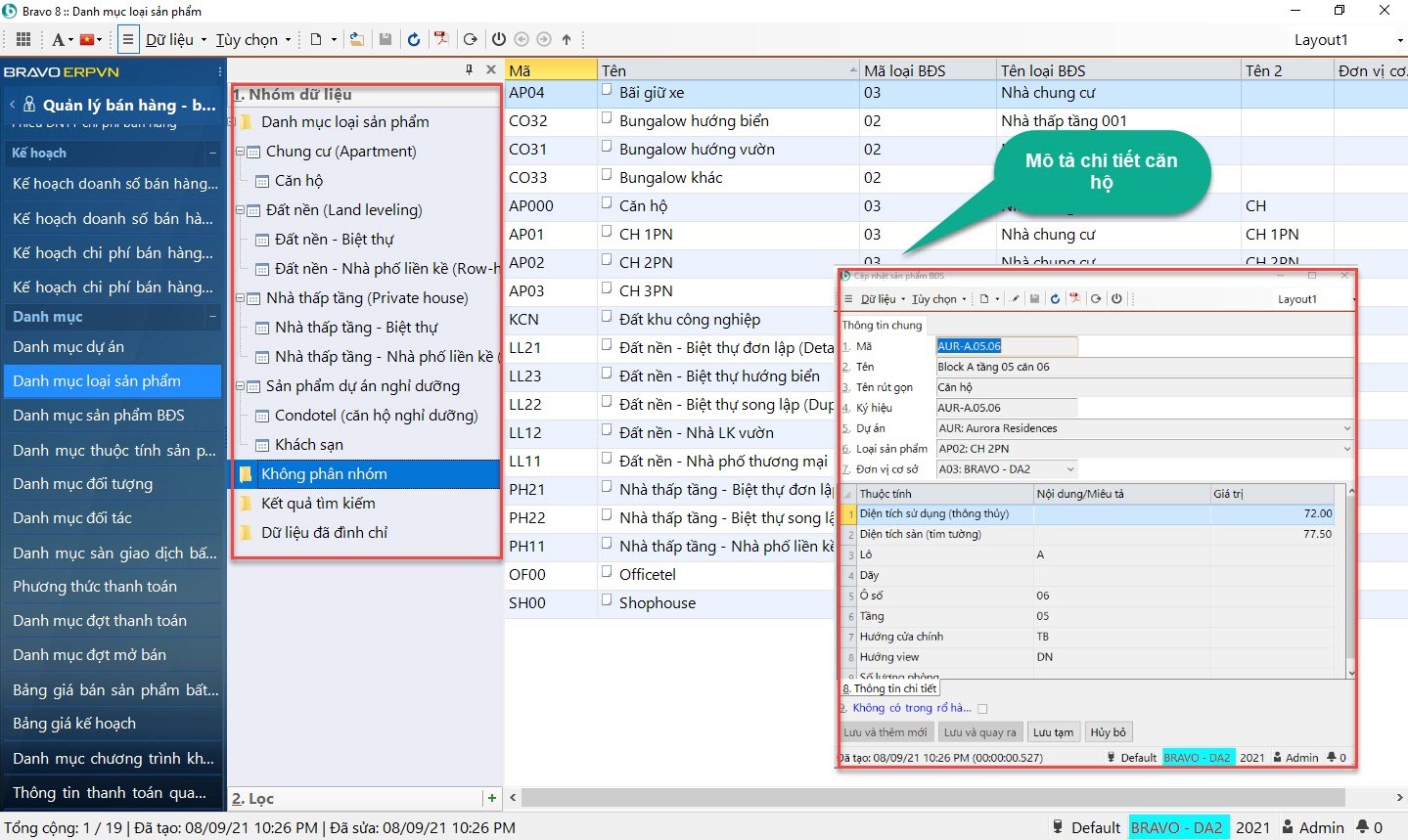Click the pencil edit icon in the Cập nhật sản phẩm BĐS window

click(x=1015, y=299)
